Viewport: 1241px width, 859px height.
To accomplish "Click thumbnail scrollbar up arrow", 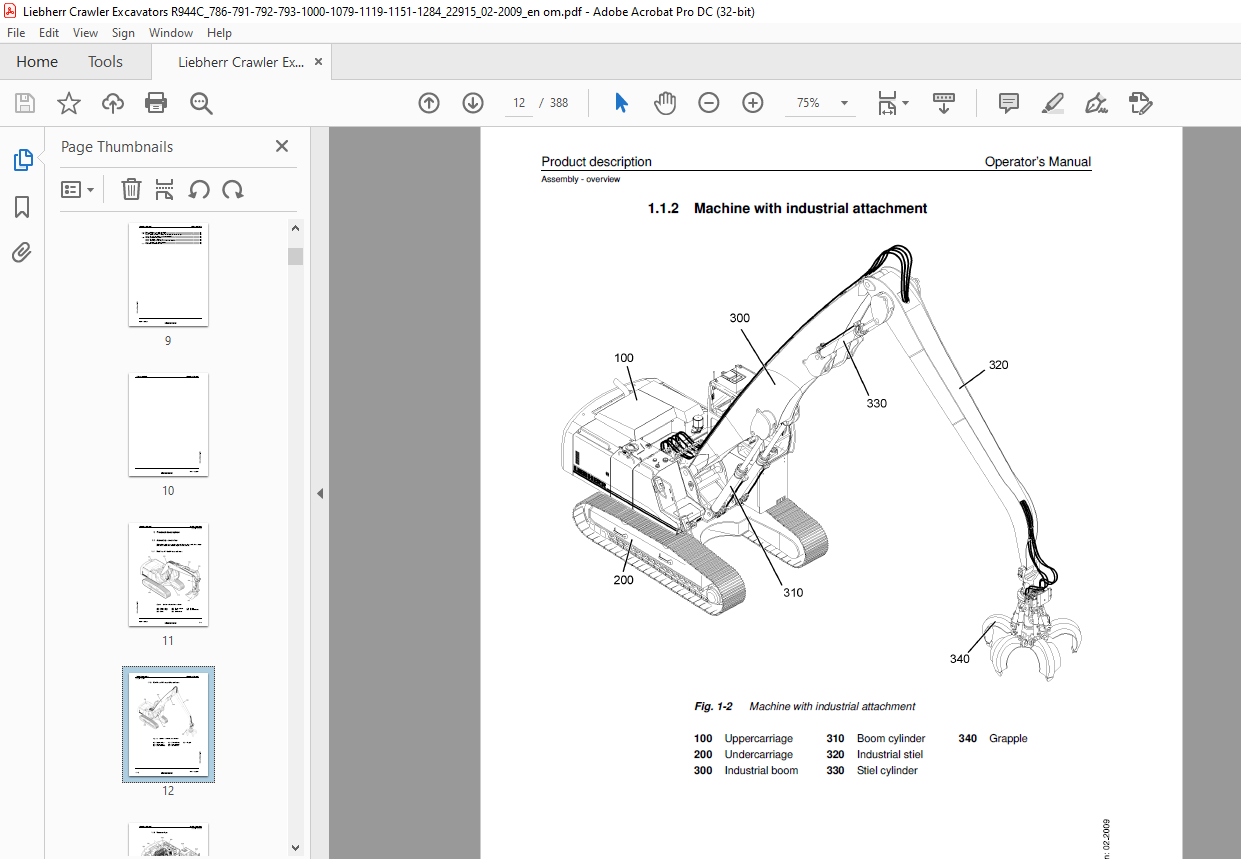I will click(296, 231).
